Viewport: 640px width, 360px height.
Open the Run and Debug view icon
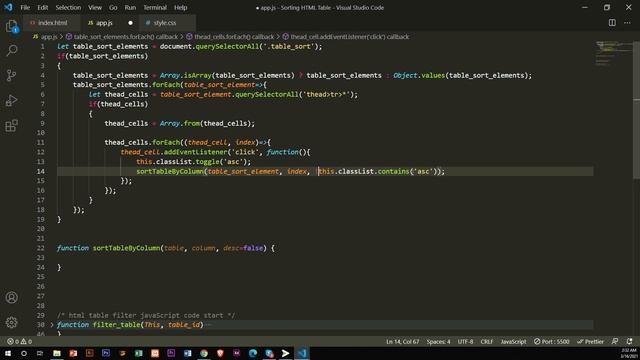(12, 100)
